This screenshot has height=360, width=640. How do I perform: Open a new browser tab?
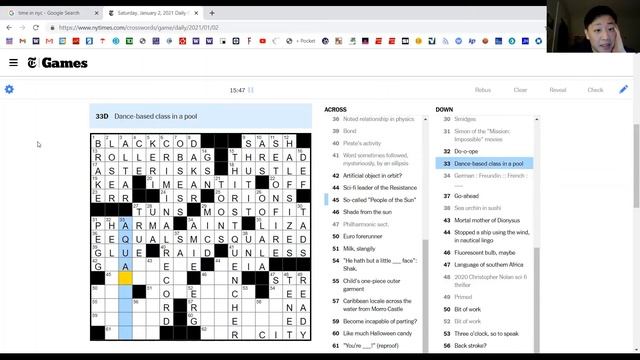click(212, 13)
